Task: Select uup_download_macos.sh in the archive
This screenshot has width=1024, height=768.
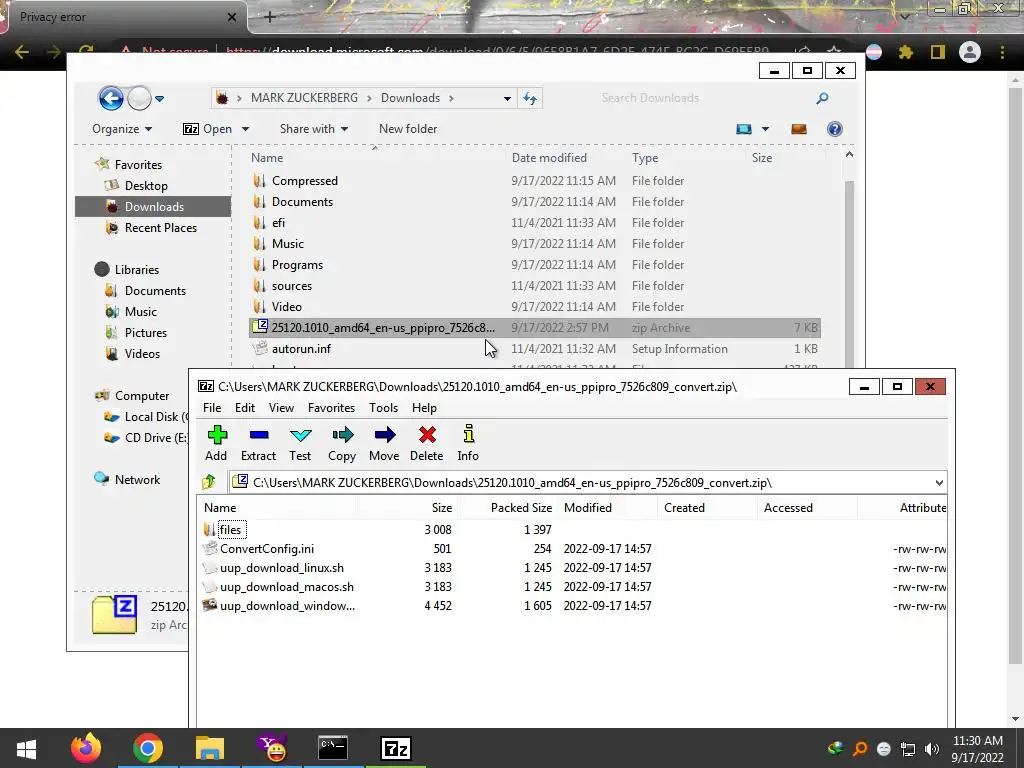Action: point(287,586)
